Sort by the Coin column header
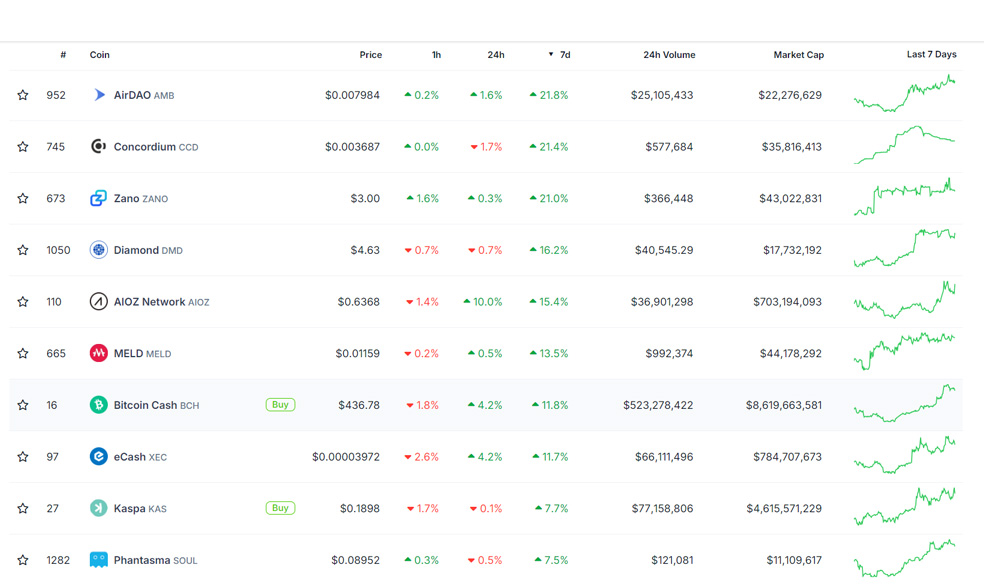984x584 pixels. (99, 55)
